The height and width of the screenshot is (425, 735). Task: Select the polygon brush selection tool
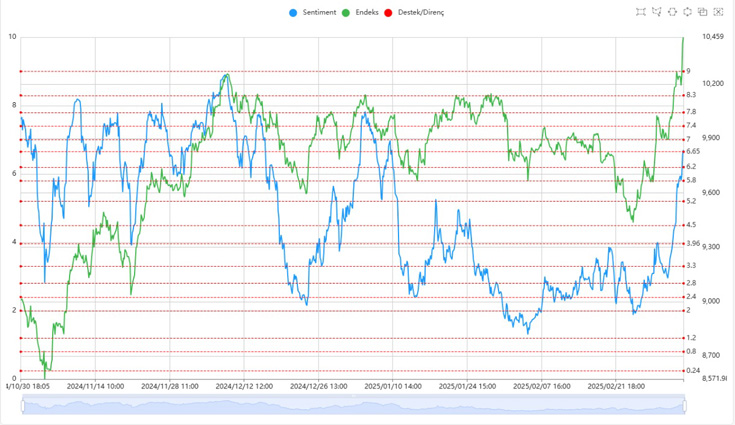click(657, 12)
